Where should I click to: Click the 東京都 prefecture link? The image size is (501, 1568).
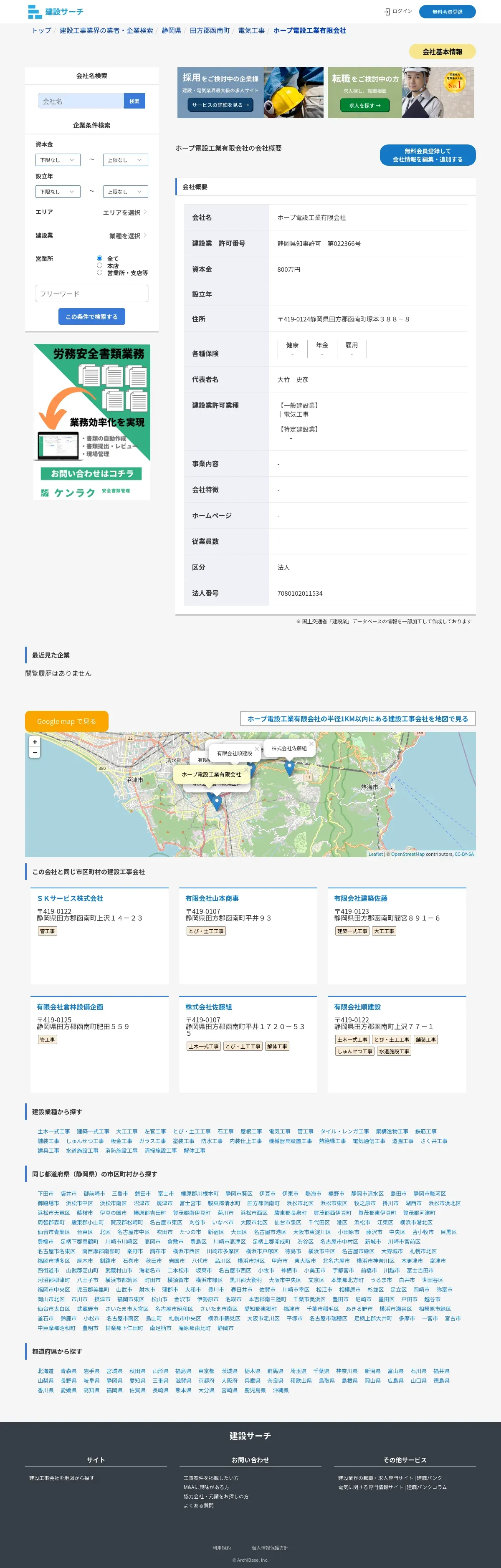click(206, 1371)
